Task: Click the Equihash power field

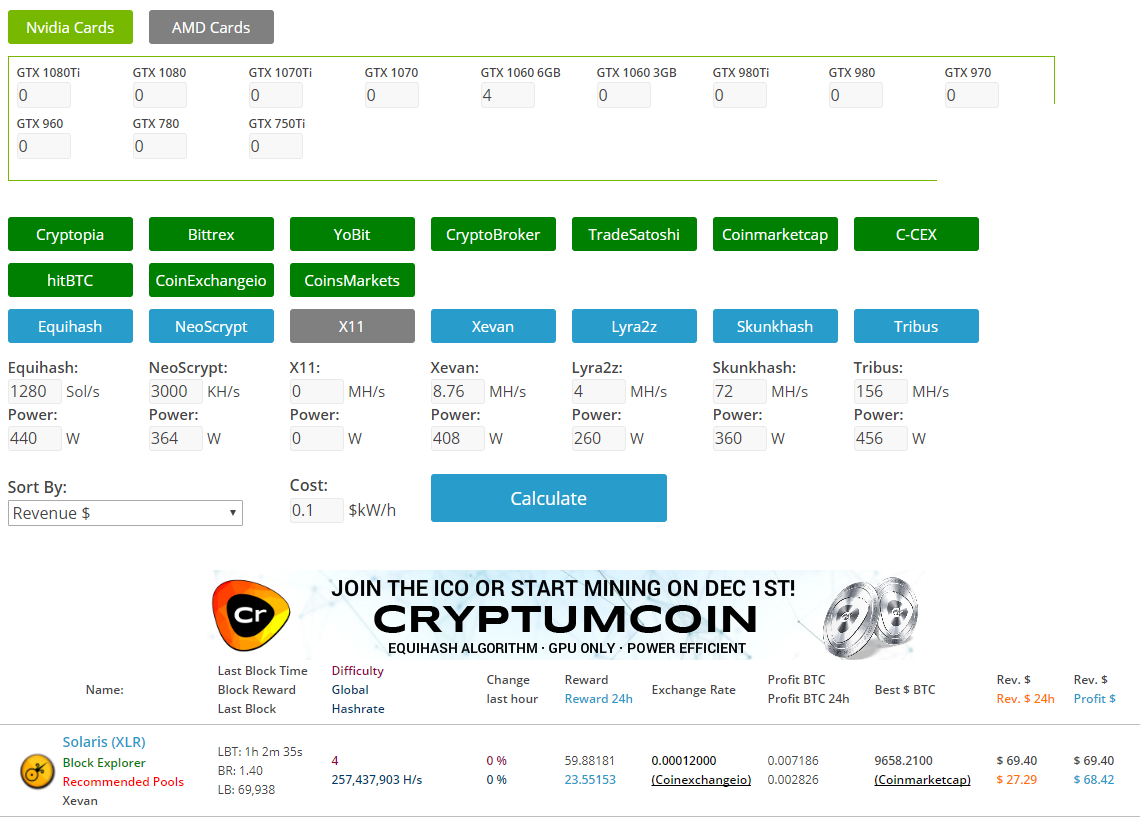Action: click(x=34, y=438)
